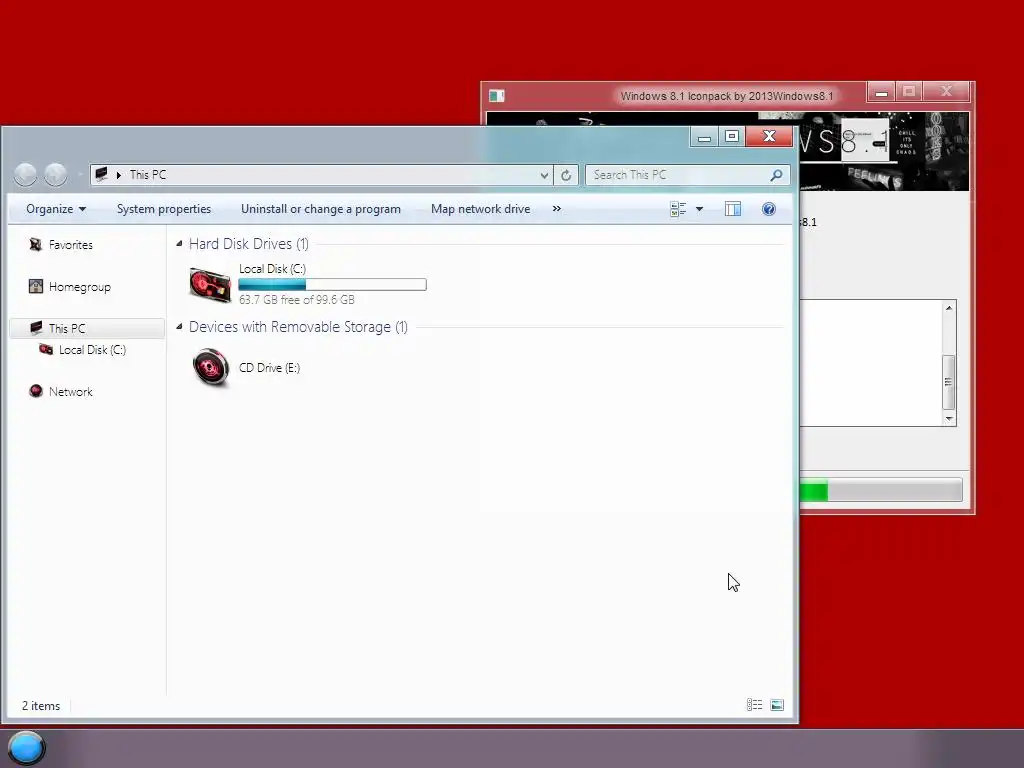Click the CD Drive (E:) label
1024x768 pixels.
pyautogui.click(x=269, y=368)
